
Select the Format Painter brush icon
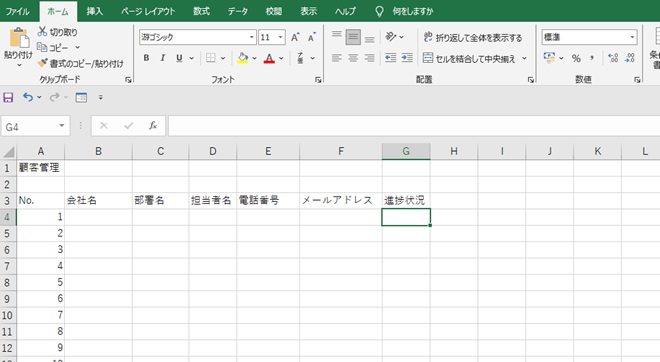click(42, 63)
